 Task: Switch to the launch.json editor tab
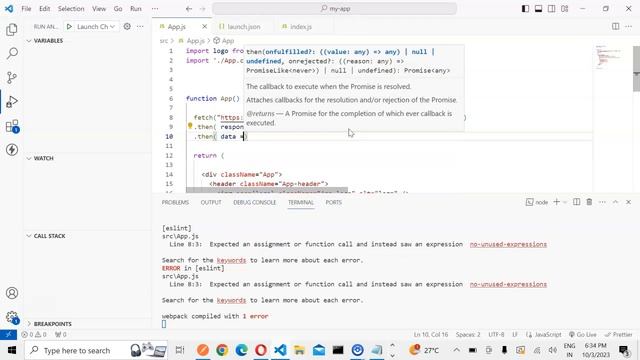[244, 27]
